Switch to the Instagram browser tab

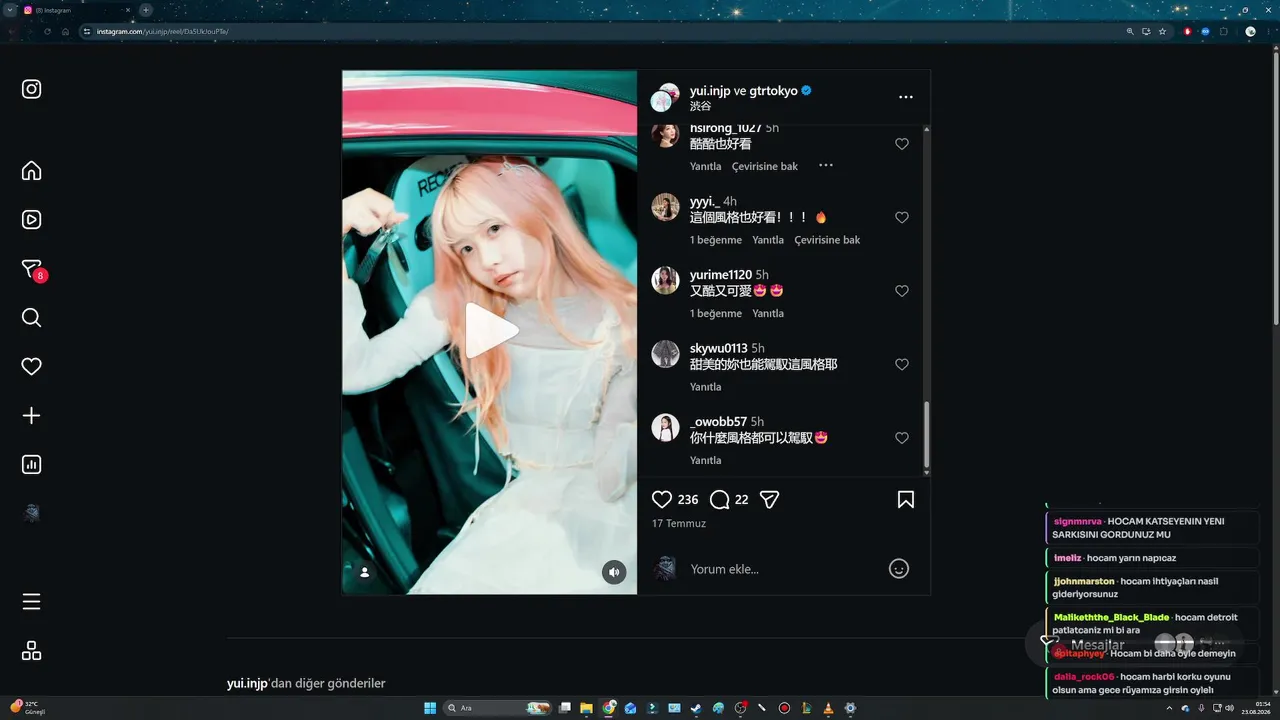[x=78, y=10]
